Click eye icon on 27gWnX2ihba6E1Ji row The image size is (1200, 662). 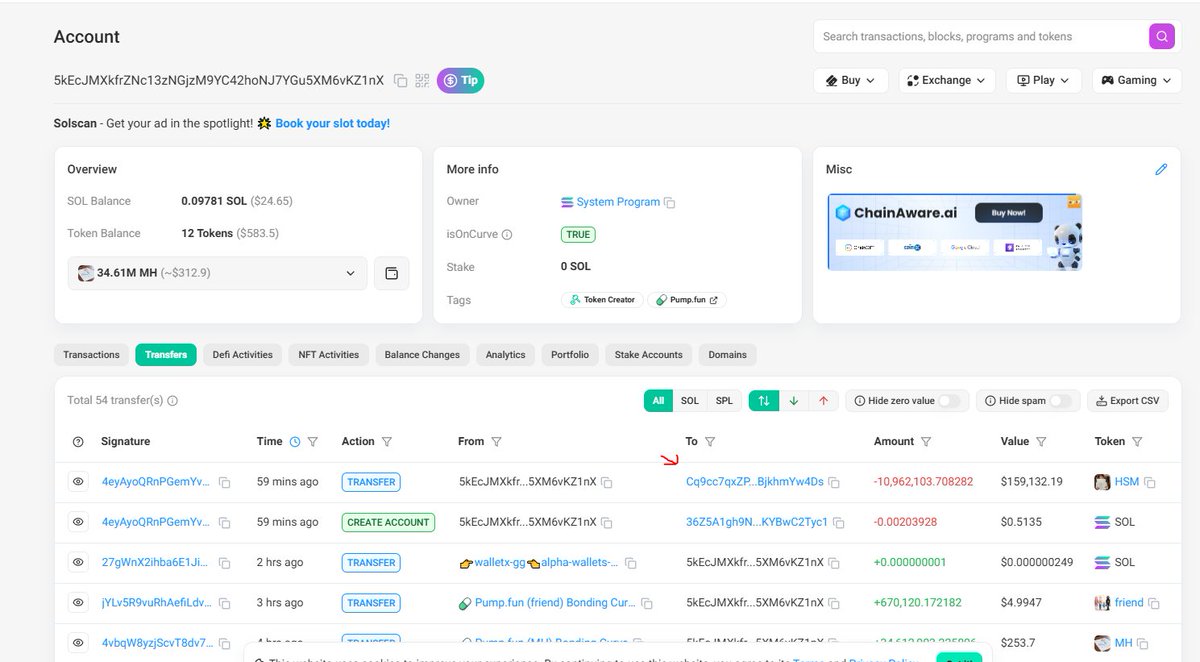[x=78, y=562]
